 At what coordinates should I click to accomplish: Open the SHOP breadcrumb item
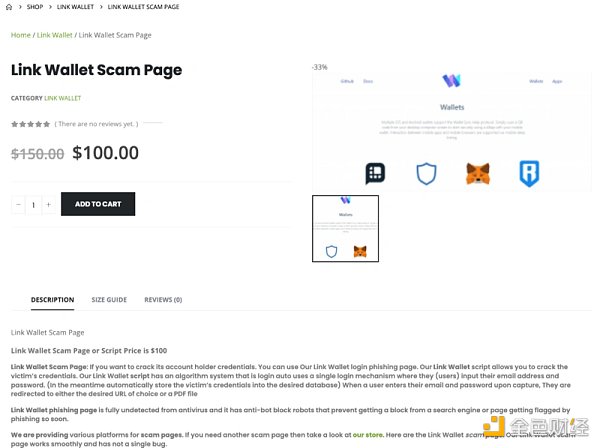point(35,7)
